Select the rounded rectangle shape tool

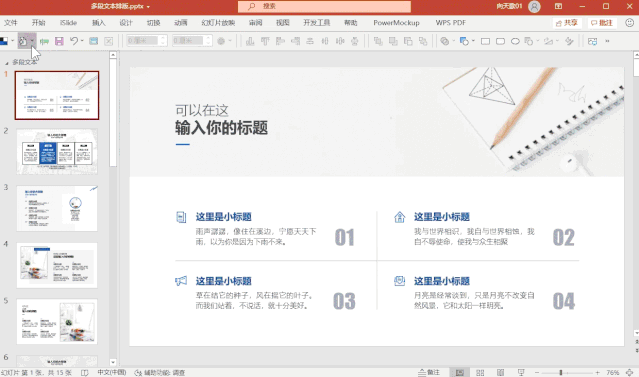(500, 41)
